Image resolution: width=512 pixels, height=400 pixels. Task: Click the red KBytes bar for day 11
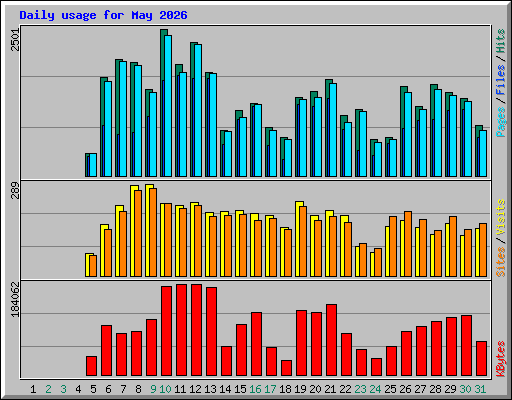pyautogui.click(x=182, y=330)
